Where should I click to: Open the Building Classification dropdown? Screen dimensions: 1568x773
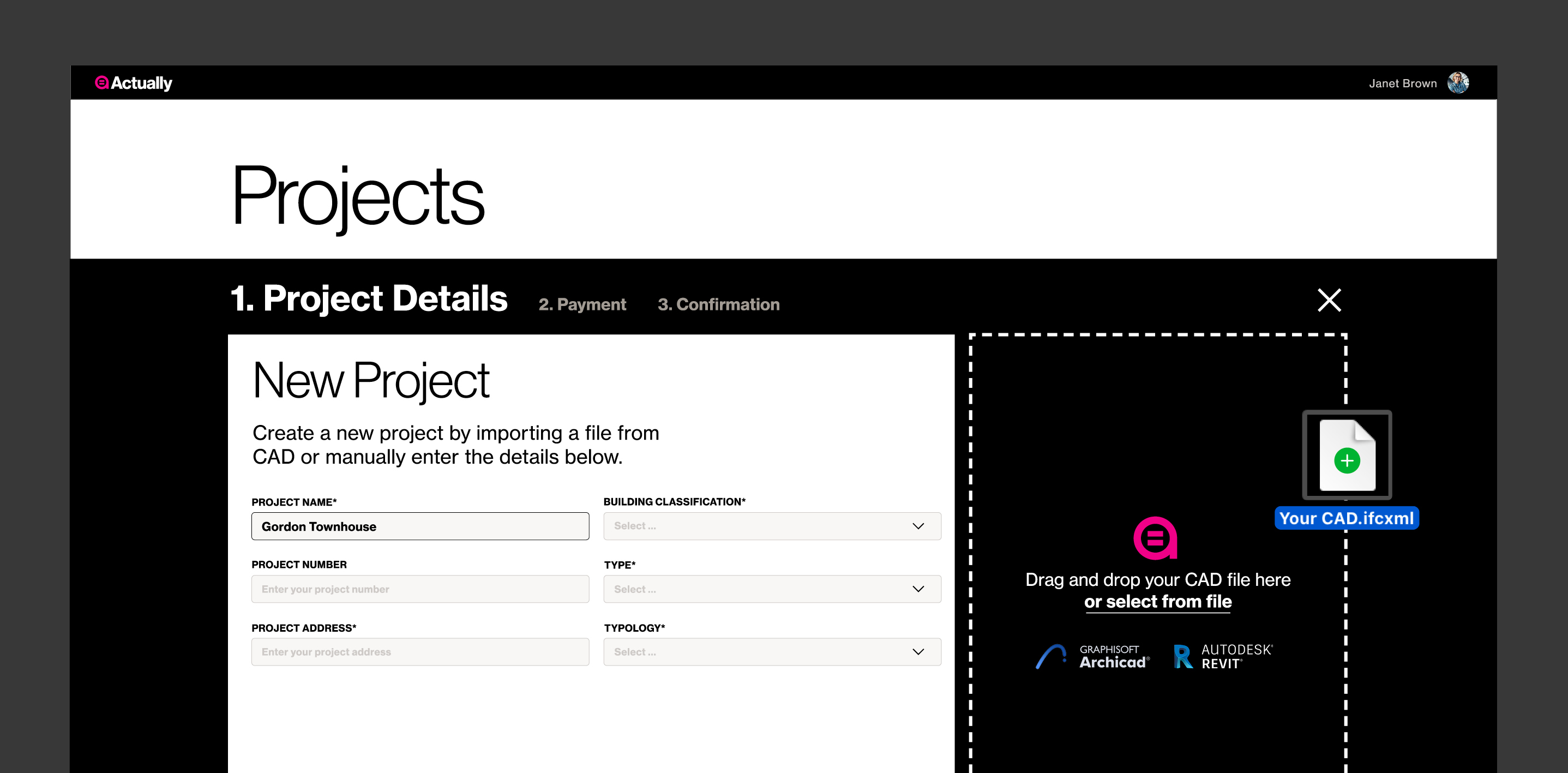point(772,526)
